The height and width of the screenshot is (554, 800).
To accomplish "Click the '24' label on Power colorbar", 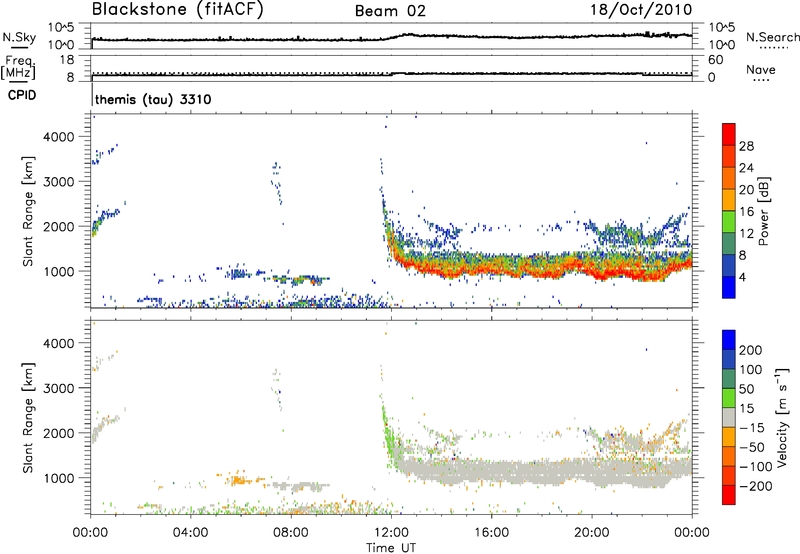I will point(746,168).
